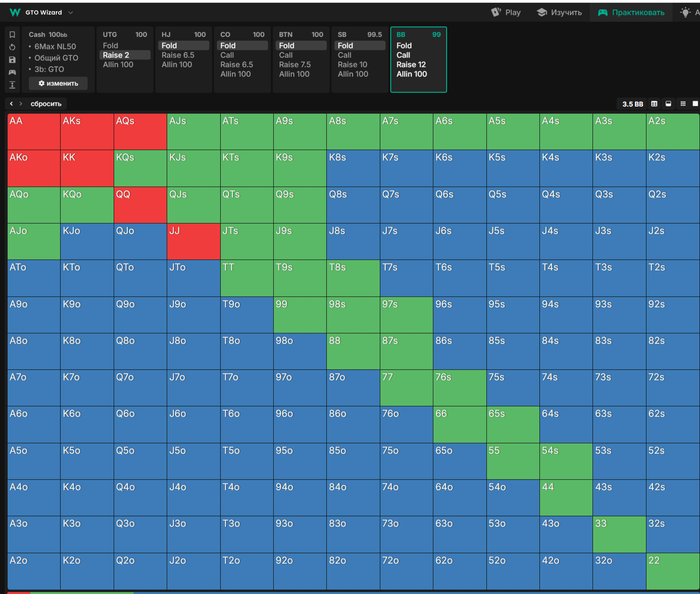Switch to single square view icon
Screen dimensions: 700x594
point(695,104)
